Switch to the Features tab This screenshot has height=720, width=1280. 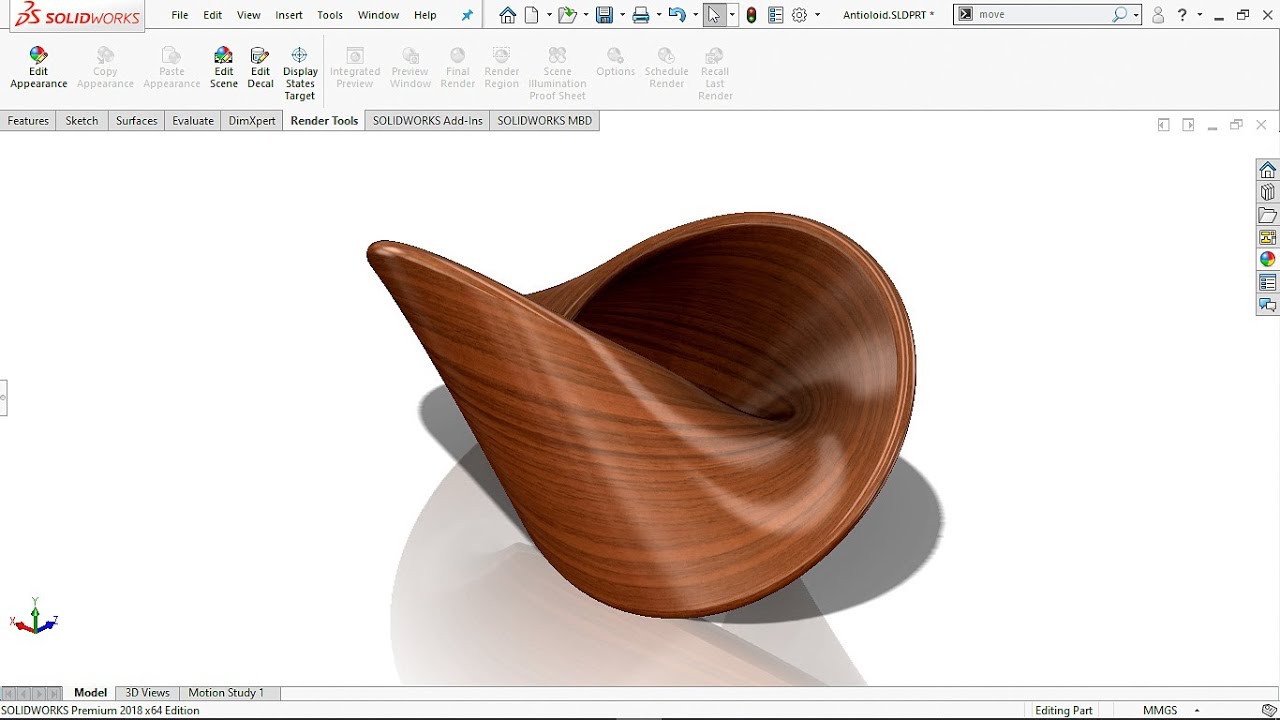coord(28,121)
